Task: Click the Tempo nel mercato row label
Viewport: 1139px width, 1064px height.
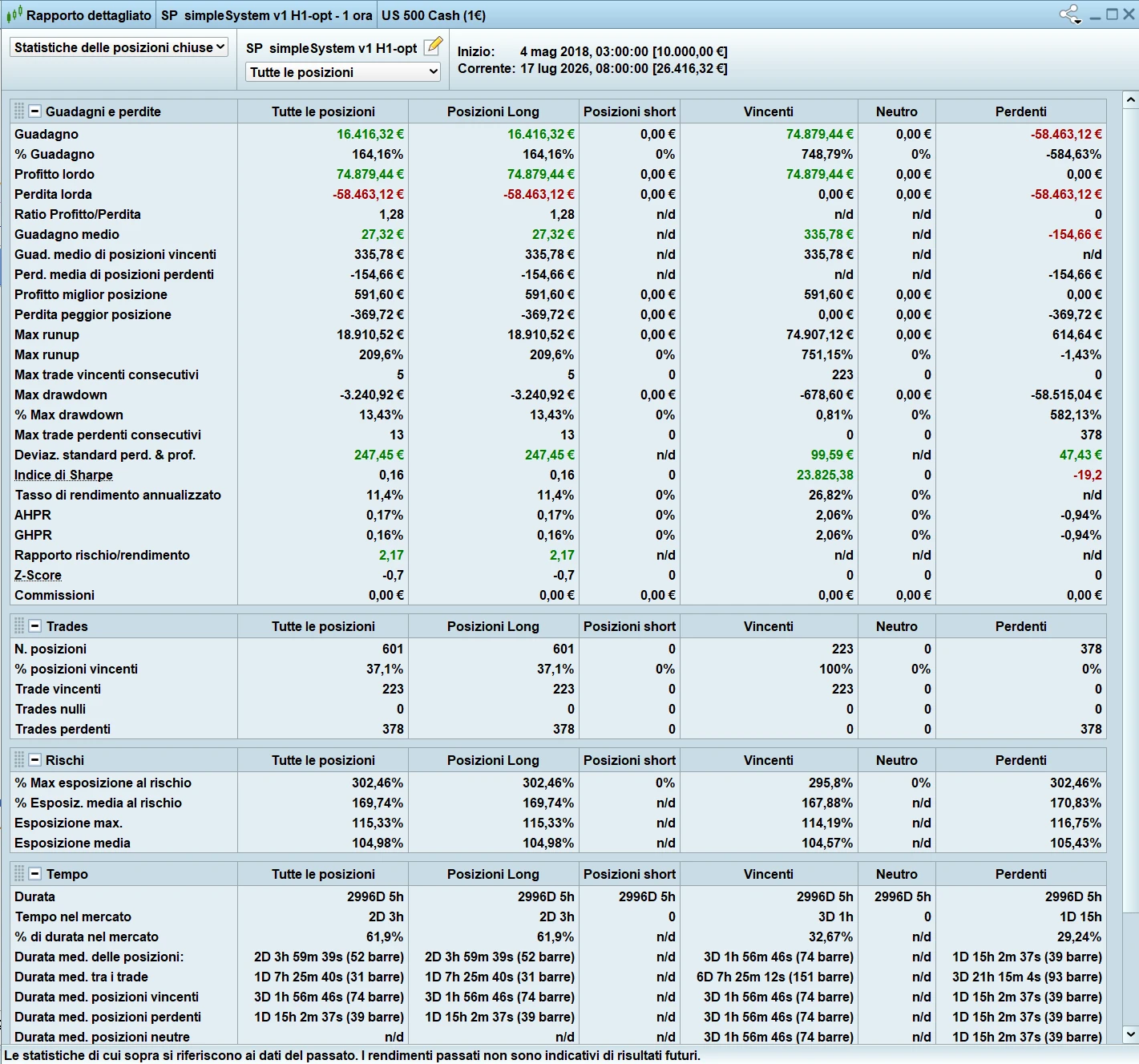Action: point(73,916)
